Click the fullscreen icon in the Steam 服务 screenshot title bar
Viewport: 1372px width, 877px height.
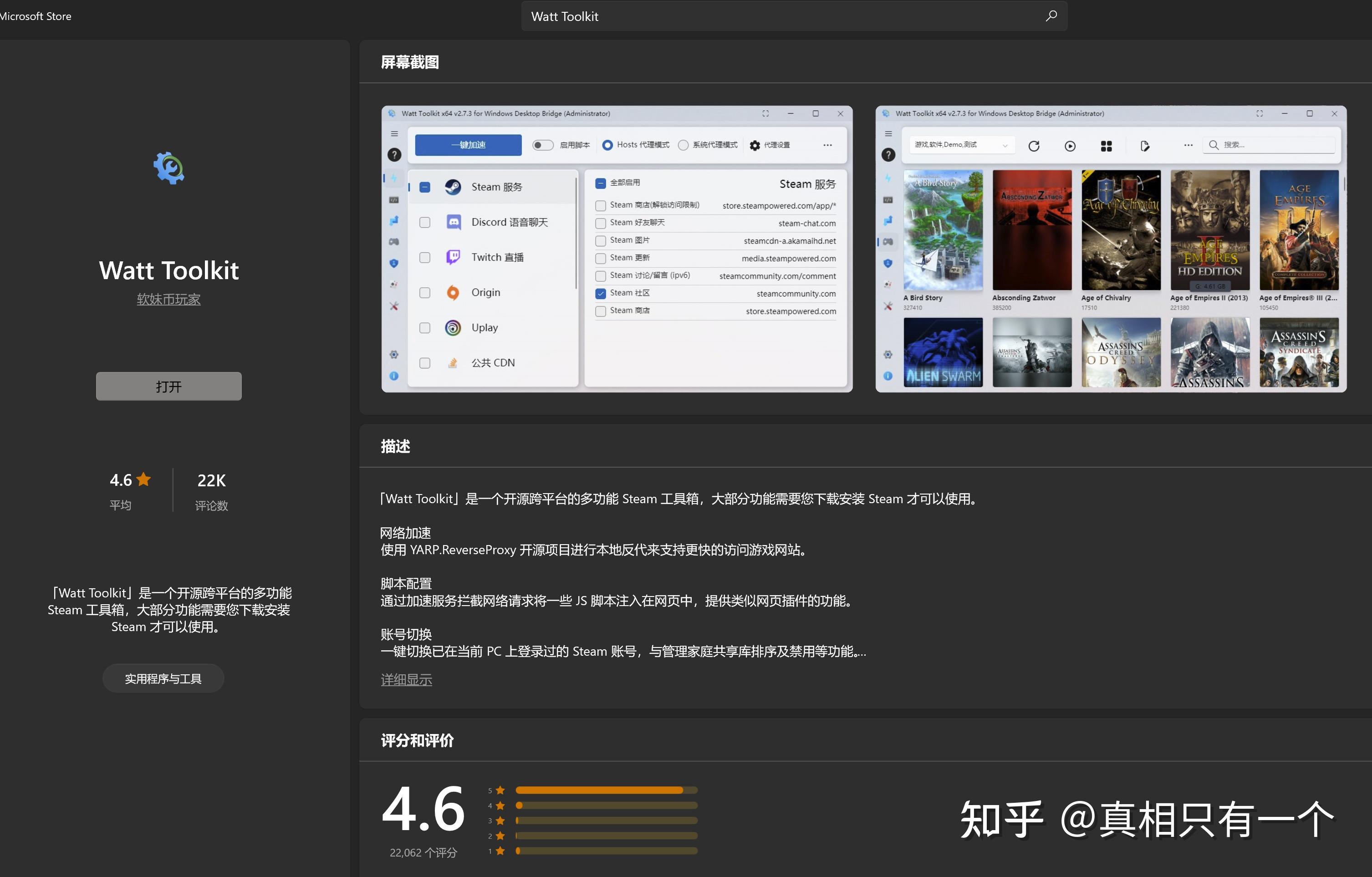tap(765, 113)
